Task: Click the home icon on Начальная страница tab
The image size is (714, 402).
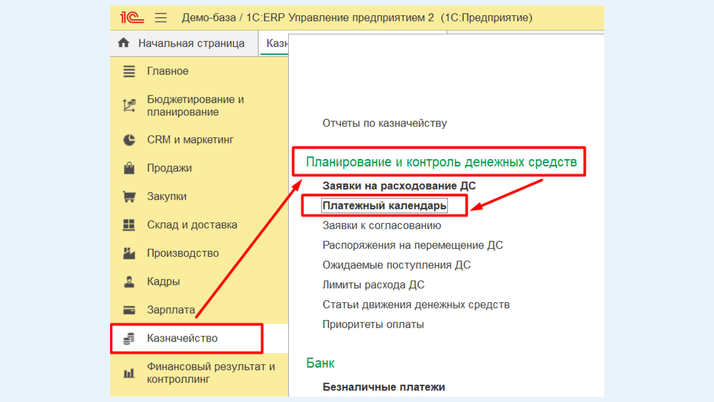Action: pyautogui.click(x=123, y=43)
